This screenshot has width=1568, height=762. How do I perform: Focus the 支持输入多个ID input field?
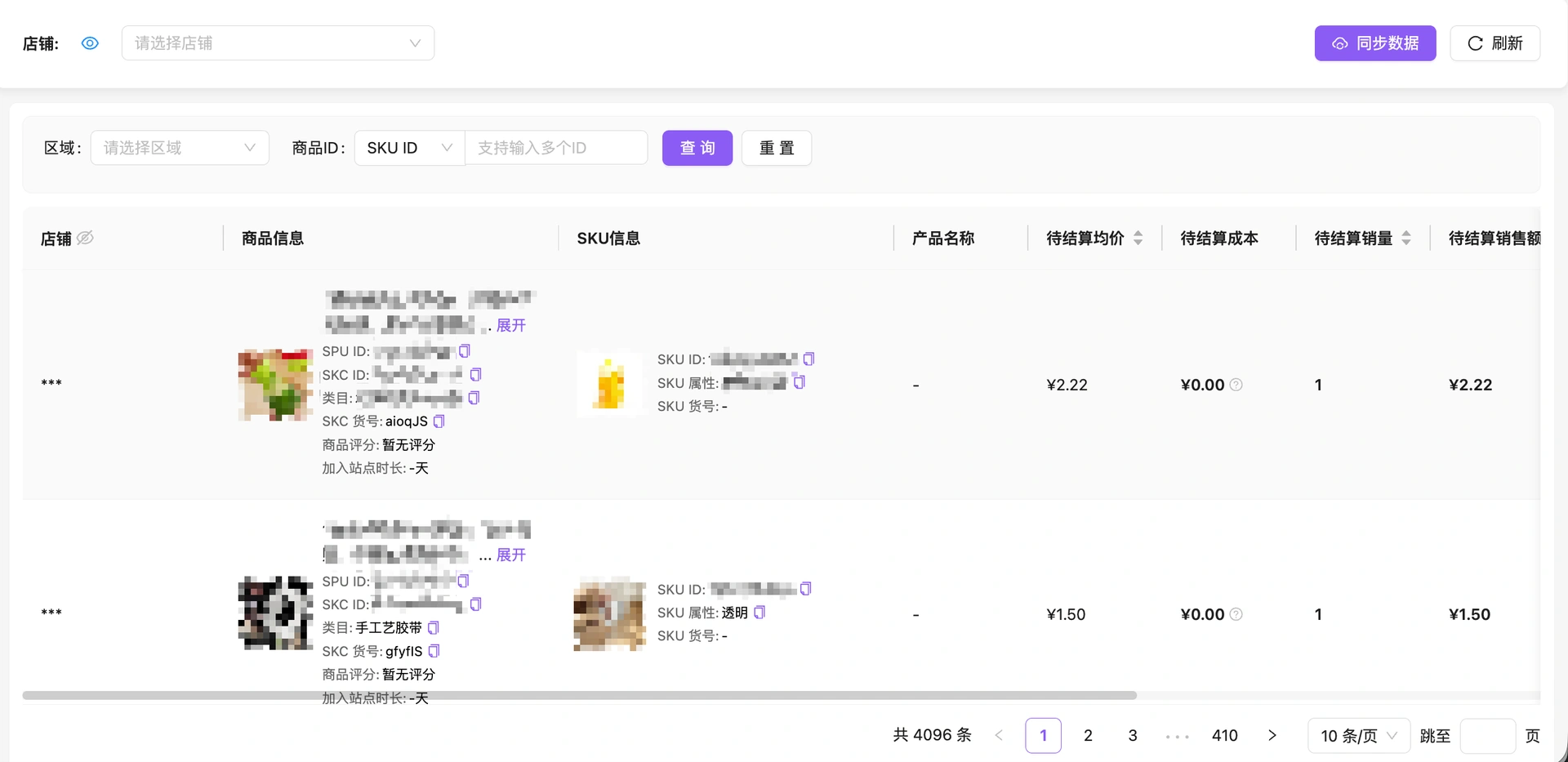(x=556, y=148)
